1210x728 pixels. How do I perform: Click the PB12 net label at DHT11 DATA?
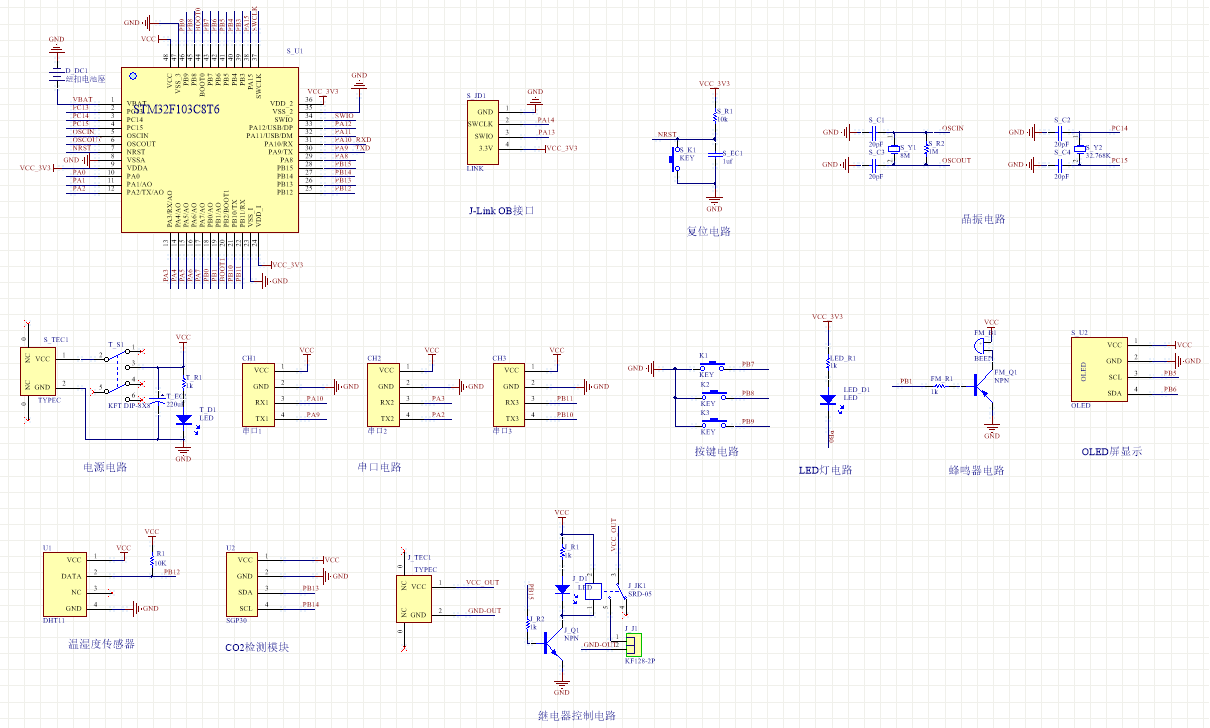pyautogui.click(x=171, y=572)
